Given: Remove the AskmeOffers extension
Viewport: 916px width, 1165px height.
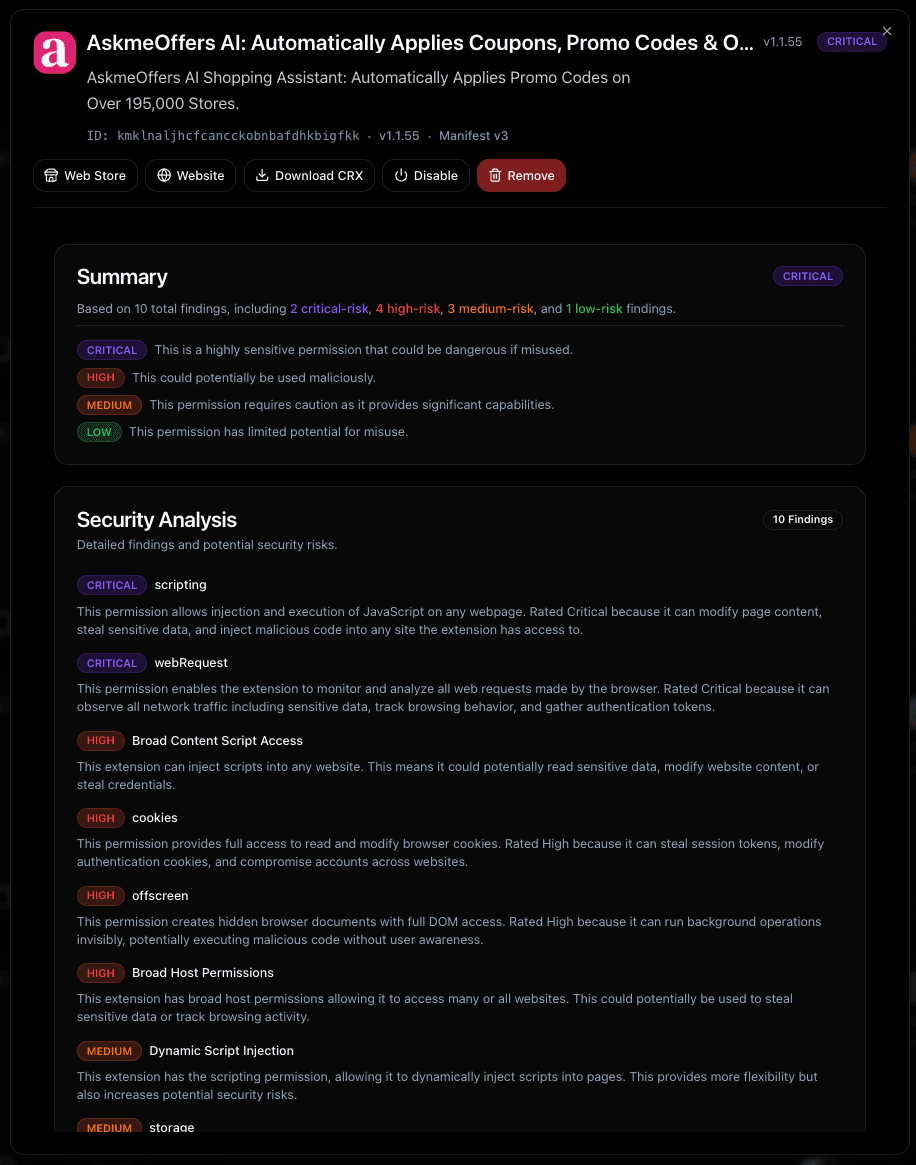Looking at the screenshot, I should 521,176.
